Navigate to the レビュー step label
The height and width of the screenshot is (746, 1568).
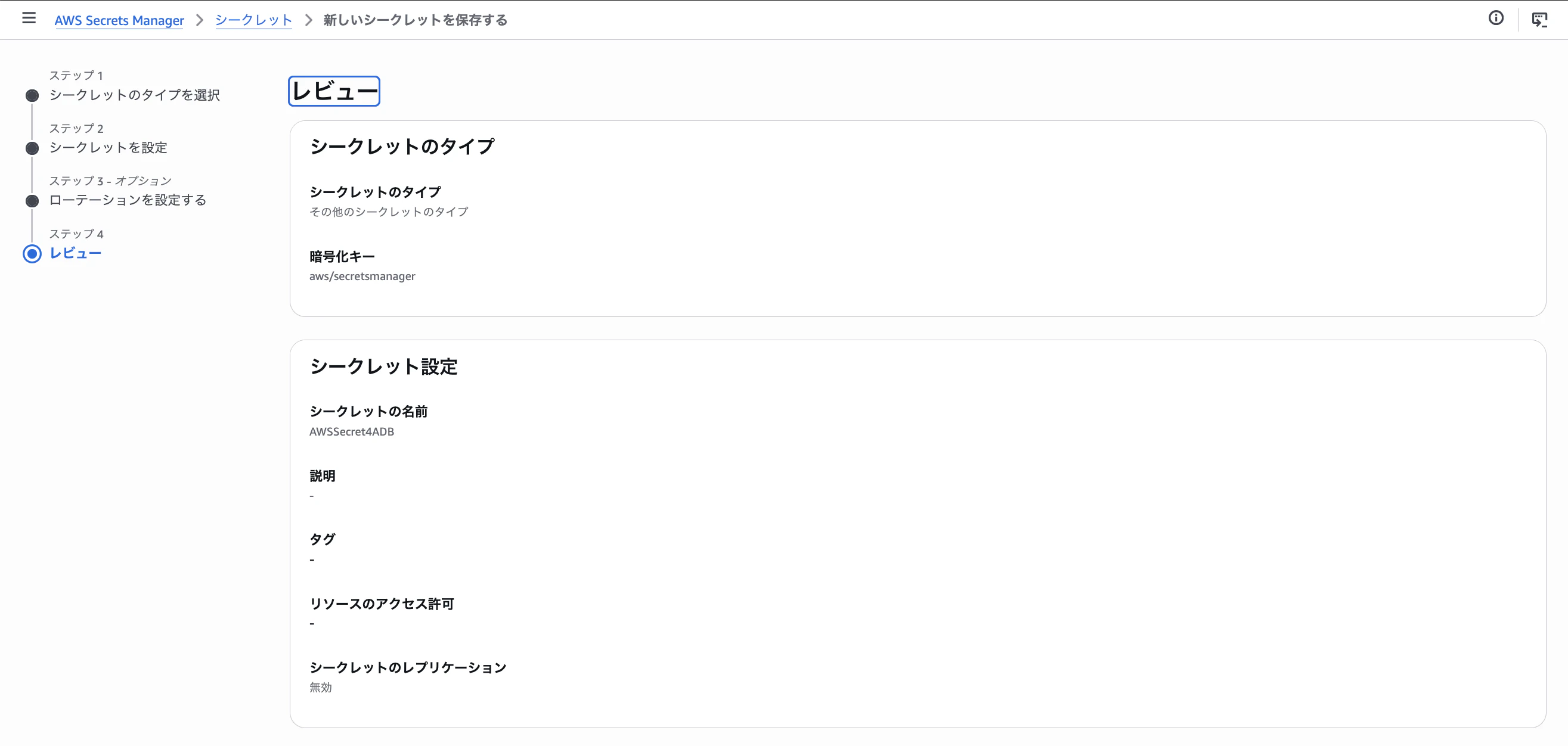(x=76, y=254)
